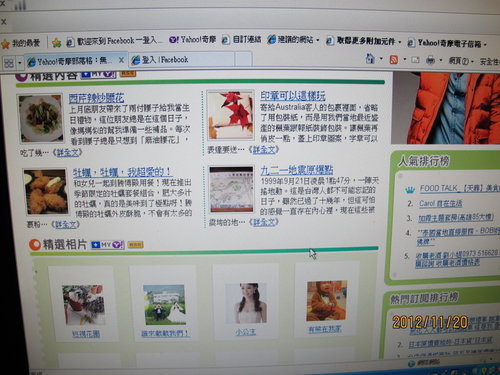Click the 牡丹花園 flower photo thumbnail
The height and width of the screenshot is (375, 500).
click(84, 305)
